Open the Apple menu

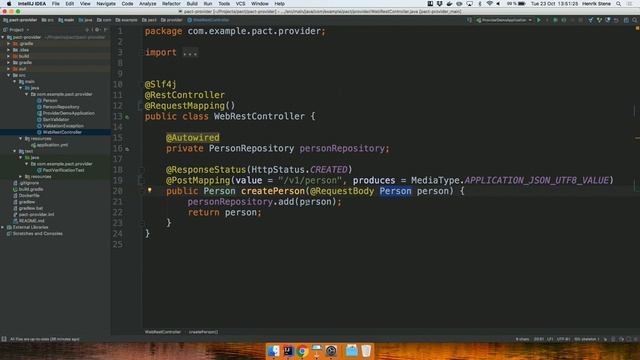point(9,4)
